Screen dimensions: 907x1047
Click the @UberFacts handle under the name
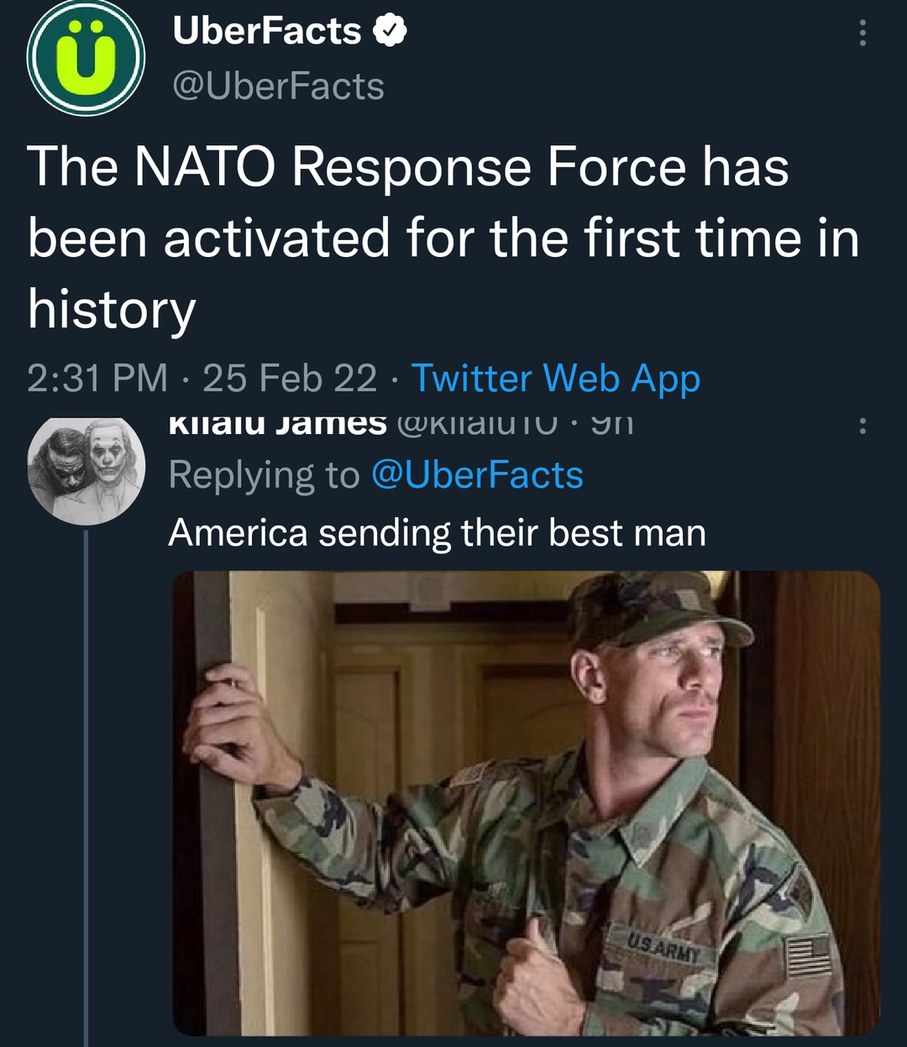(x=278, y=86)
